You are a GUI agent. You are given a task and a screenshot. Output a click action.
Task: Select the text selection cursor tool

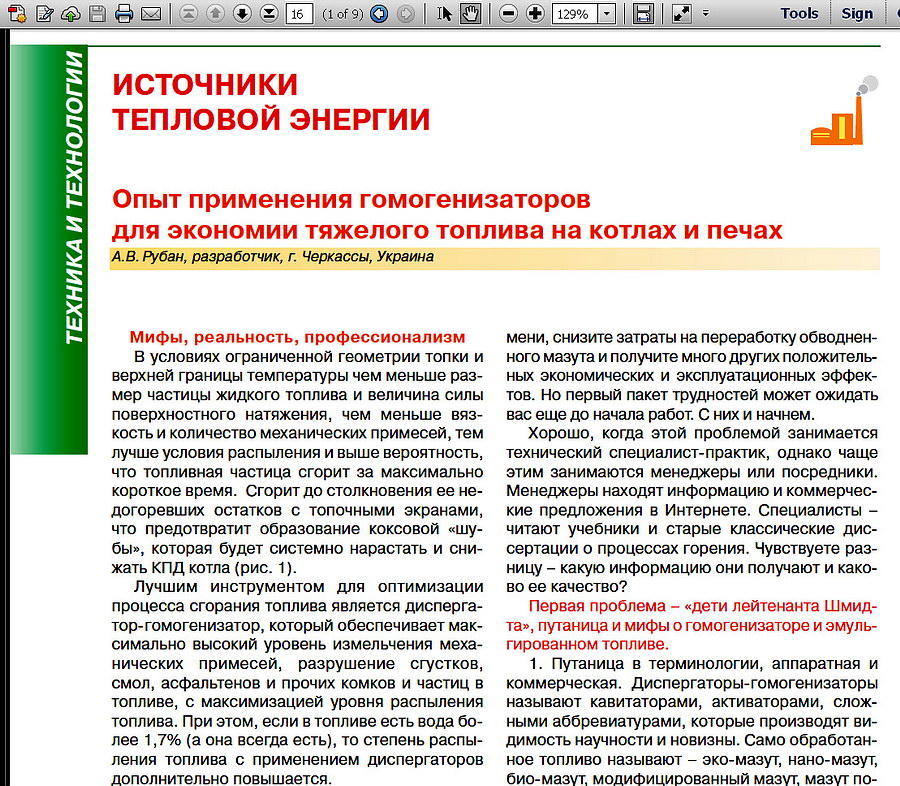(x=444, y=13)
